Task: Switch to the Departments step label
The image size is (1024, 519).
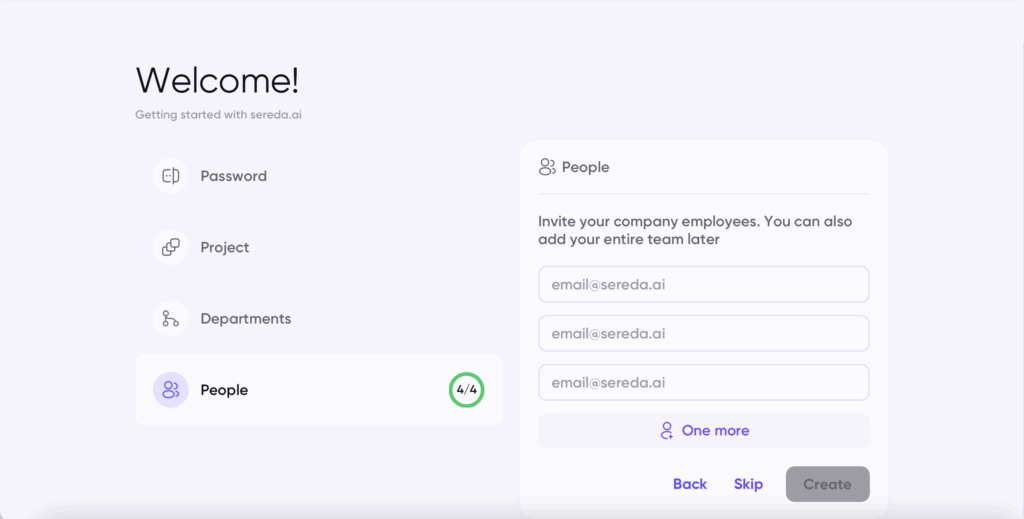Action: point(246,319)
